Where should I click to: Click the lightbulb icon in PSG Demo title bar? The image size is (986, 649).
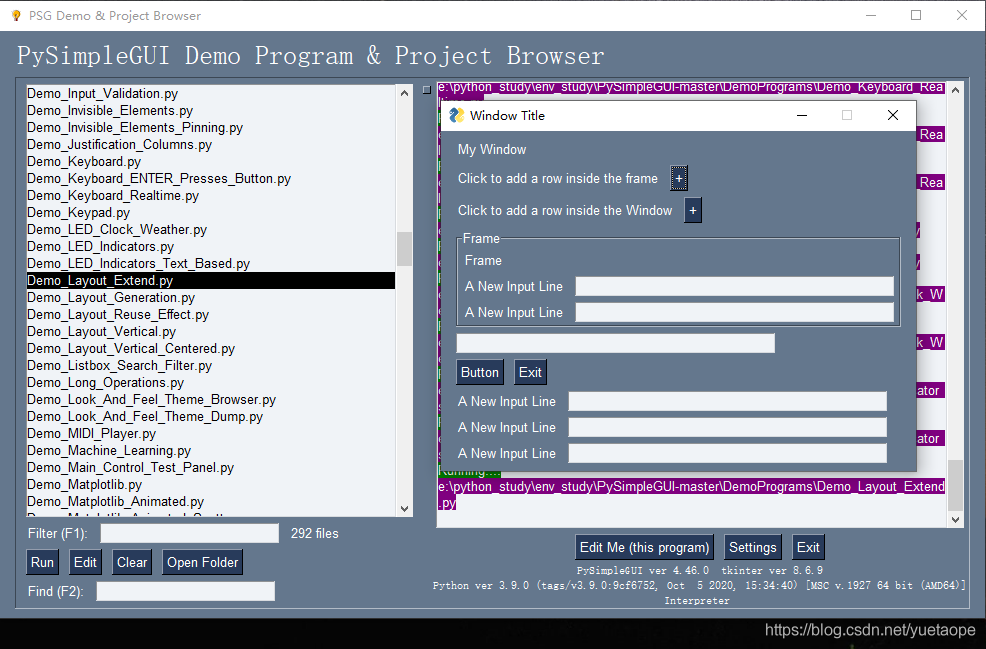pos(16,15)
